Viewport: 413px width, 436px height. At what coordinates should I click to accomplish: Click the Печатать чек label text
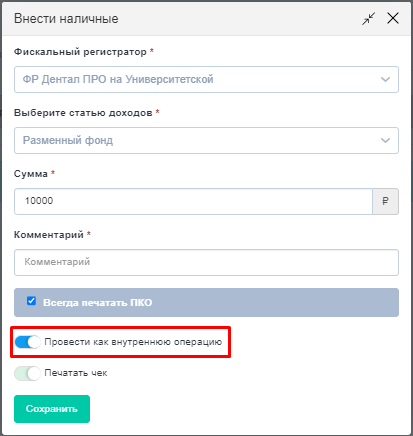pos(76,373)
